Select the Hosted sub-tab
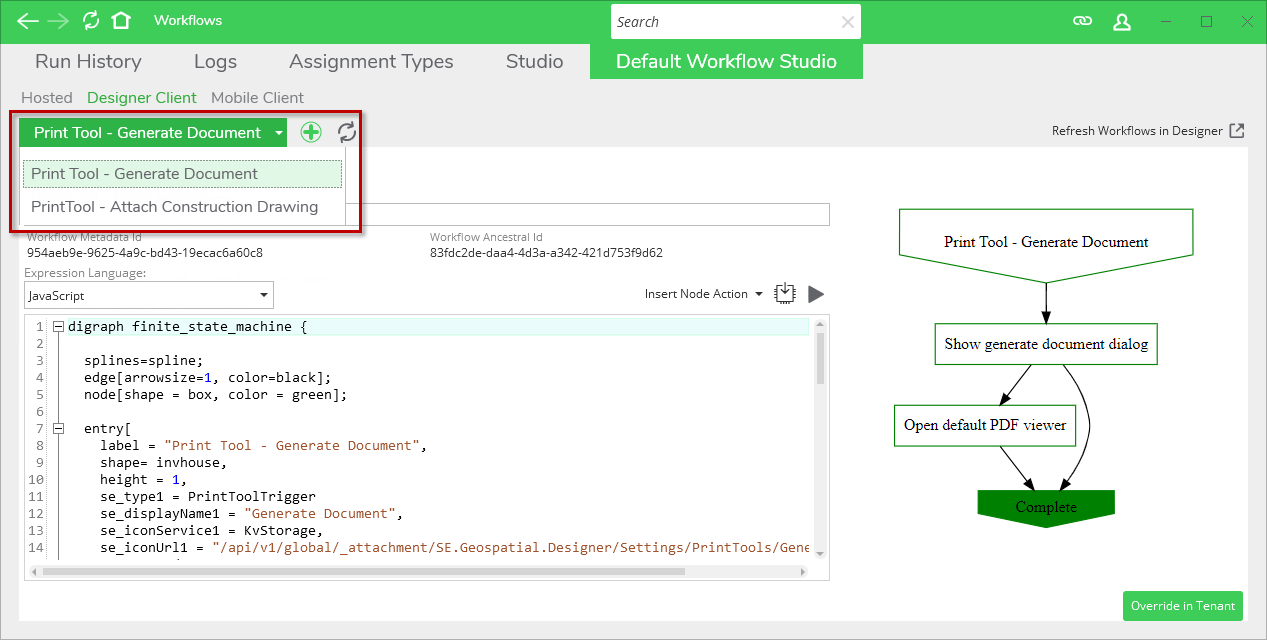Screen dimensions: 1267x640 coord(47,98)
